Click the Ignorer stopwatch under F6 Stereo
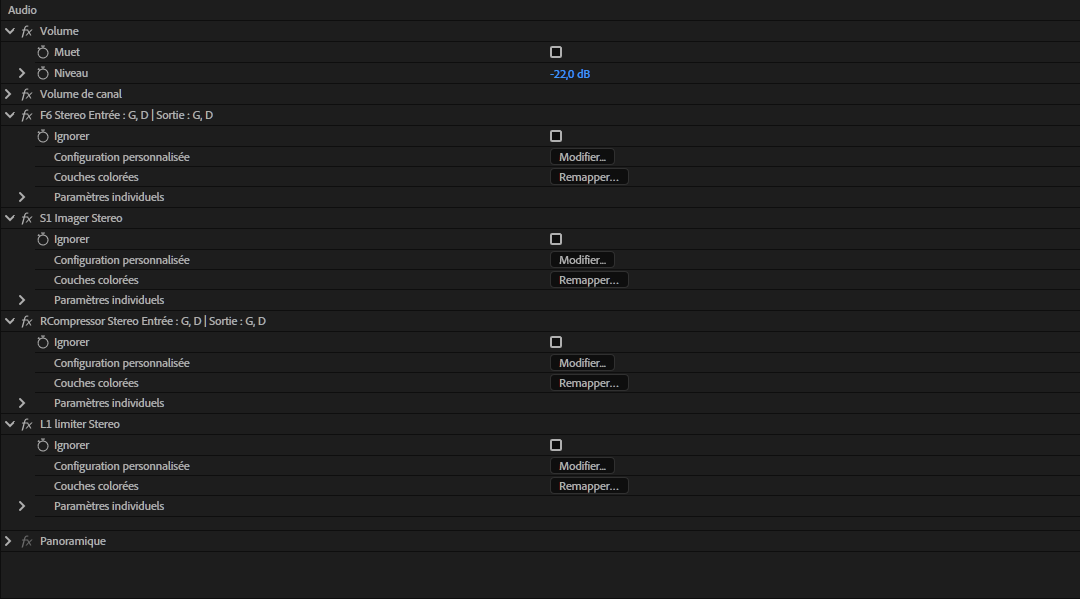This screenshot has height=599, width=1080. (x=43, y=136)
